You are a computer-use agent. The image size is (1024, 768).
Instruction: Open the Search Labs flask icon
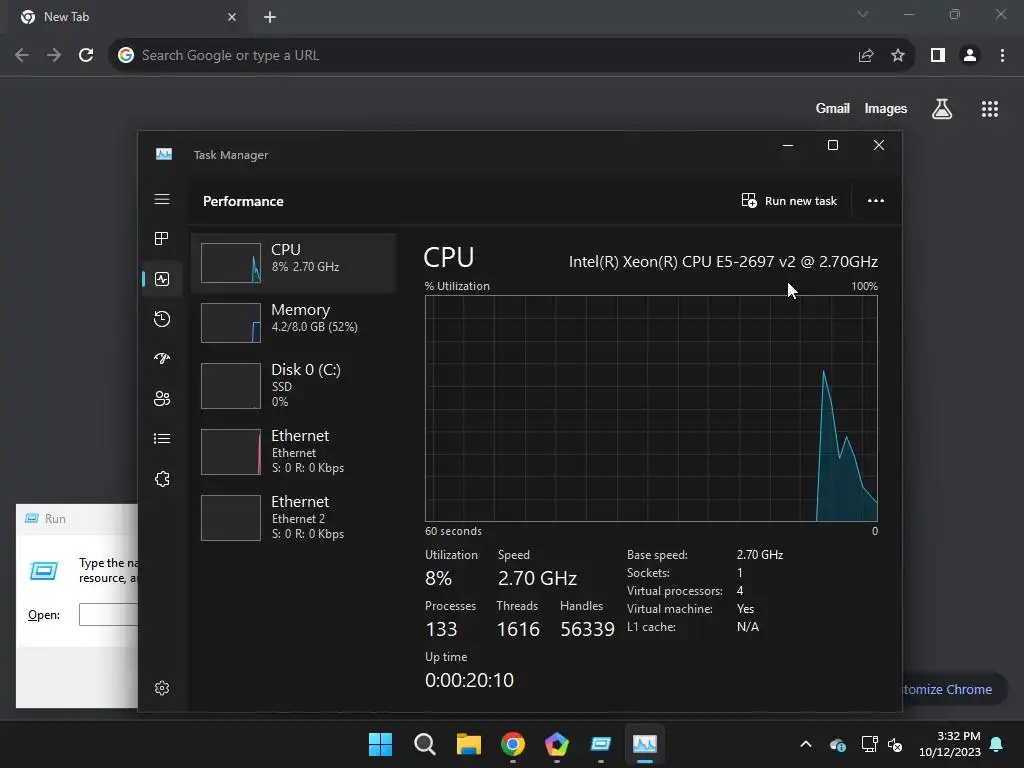point(942,108)
